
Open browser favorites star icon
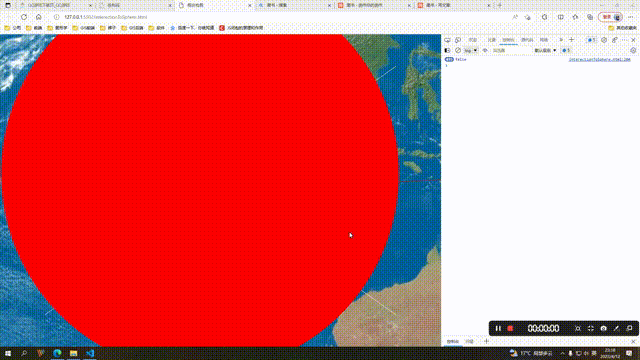tap(575, 17)
